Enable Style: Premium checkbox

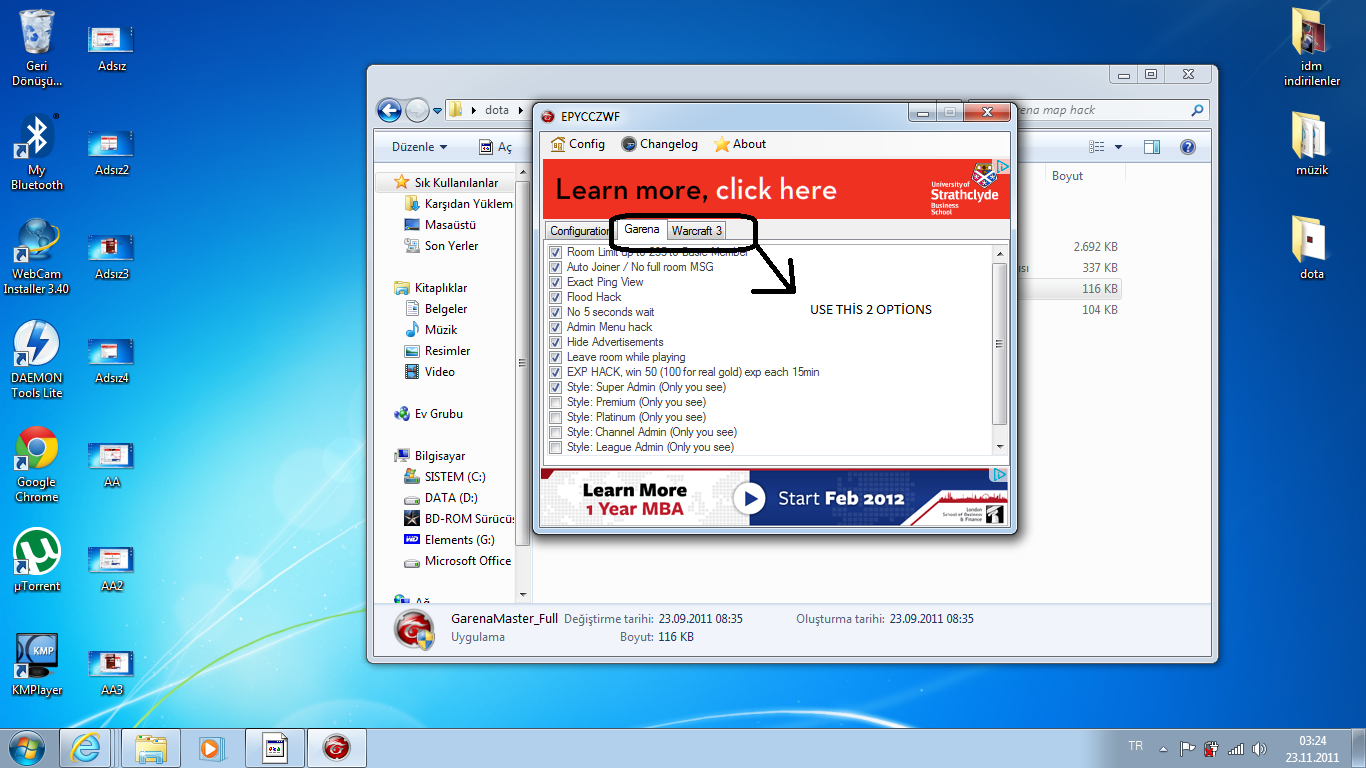tap(555, 402)
